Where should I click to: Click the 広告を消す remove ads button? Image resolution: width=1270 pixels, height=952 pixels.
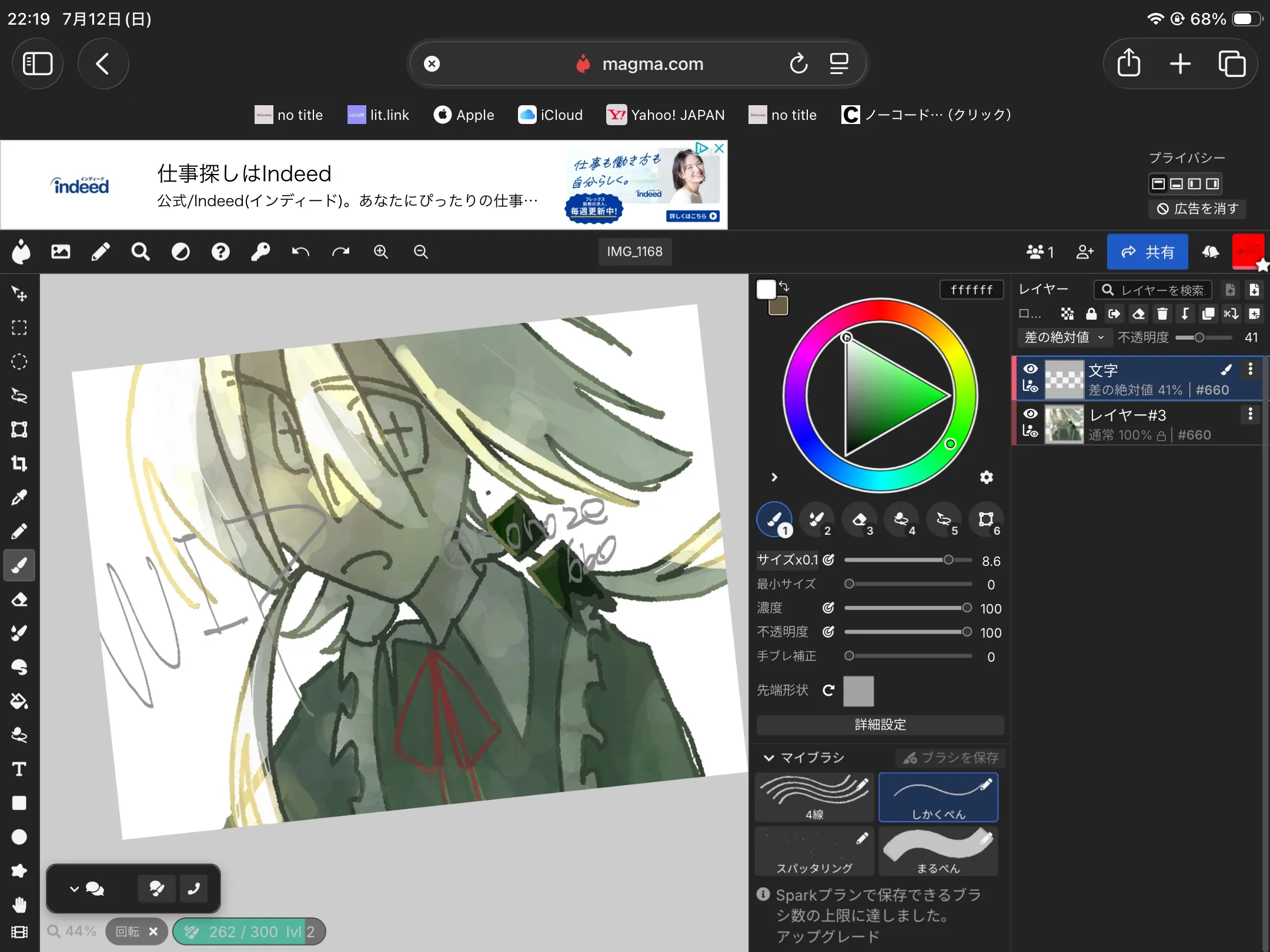tap(1197, 209)
